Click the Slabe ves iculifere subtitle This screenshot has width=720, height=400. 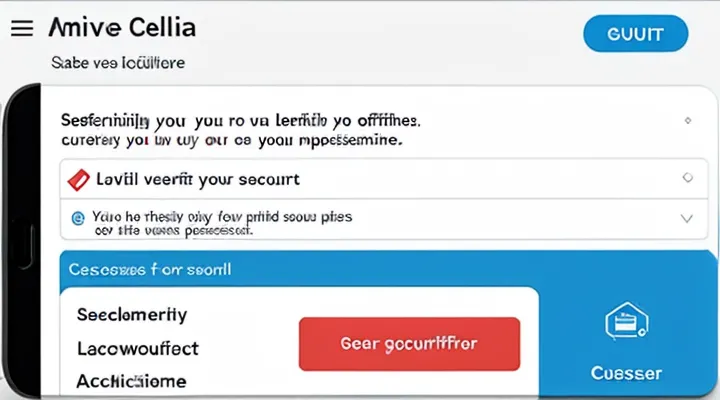118,62
